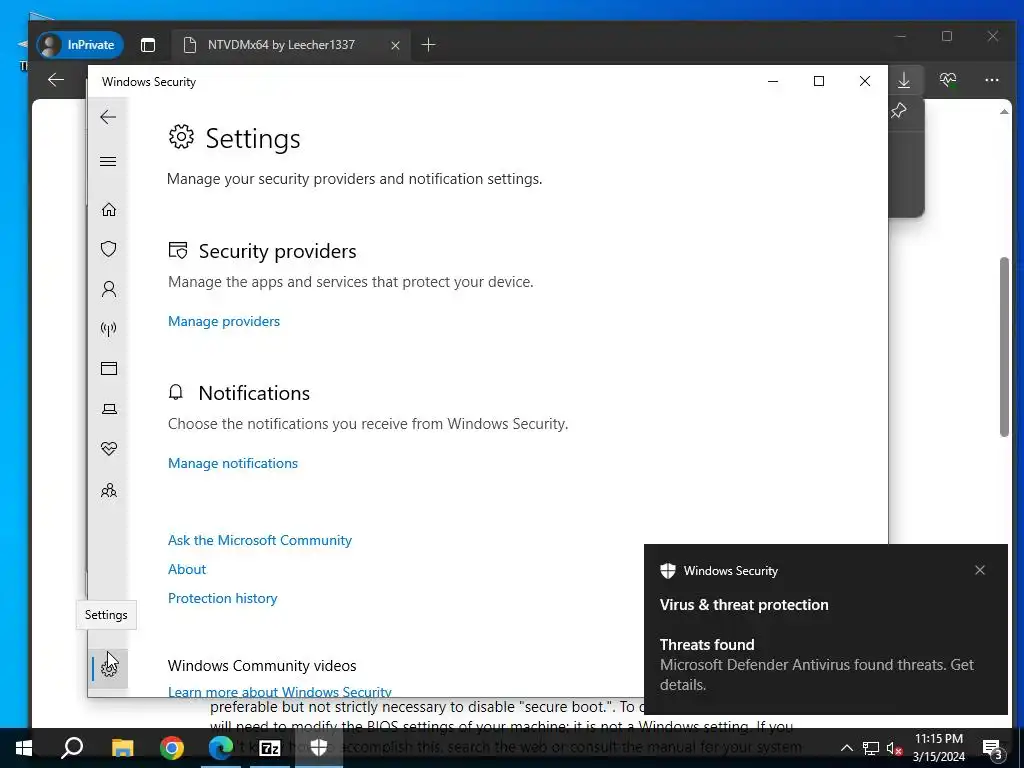
Task: Open File Explorer from taskbar
Action: coord(122,748)
